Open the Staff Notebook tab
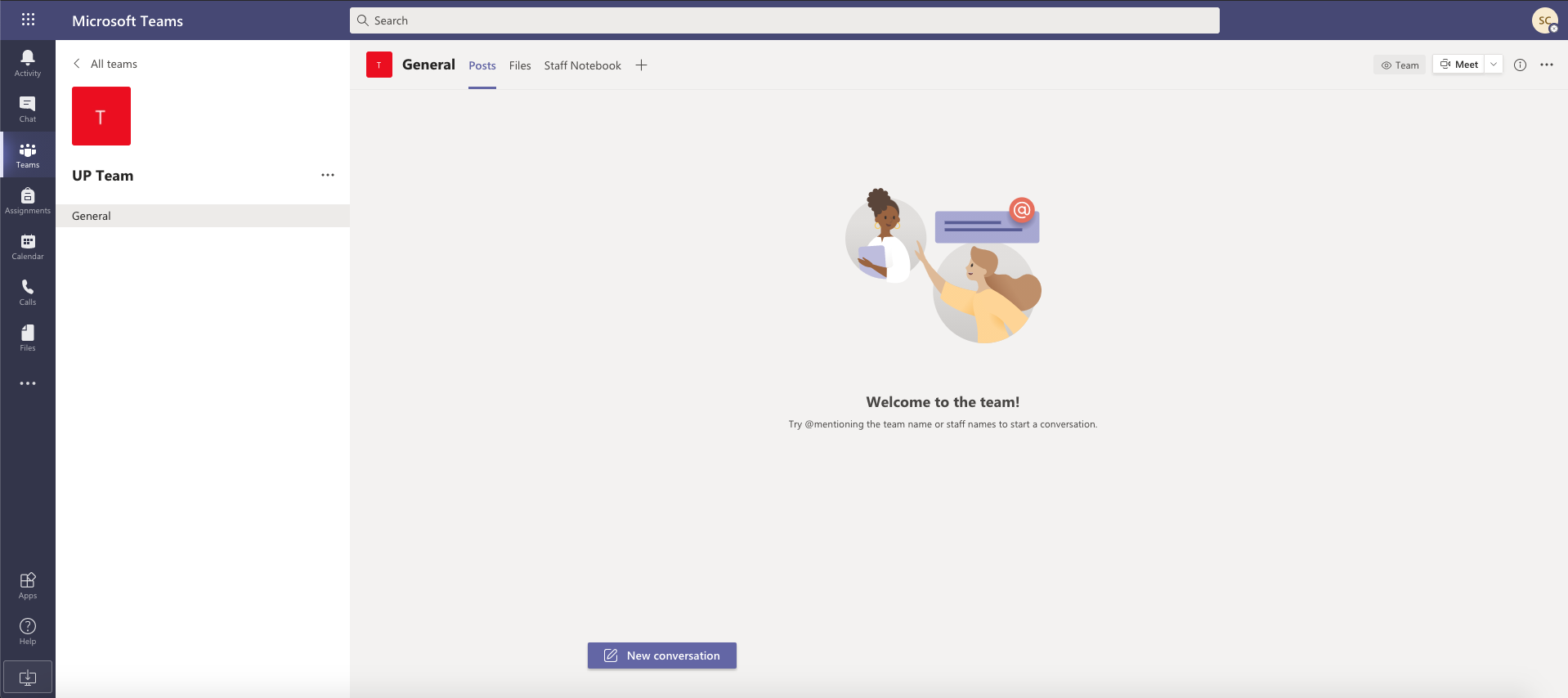Screen dimensions: 1568x698 pyautogui.click(x=583, y=65)
